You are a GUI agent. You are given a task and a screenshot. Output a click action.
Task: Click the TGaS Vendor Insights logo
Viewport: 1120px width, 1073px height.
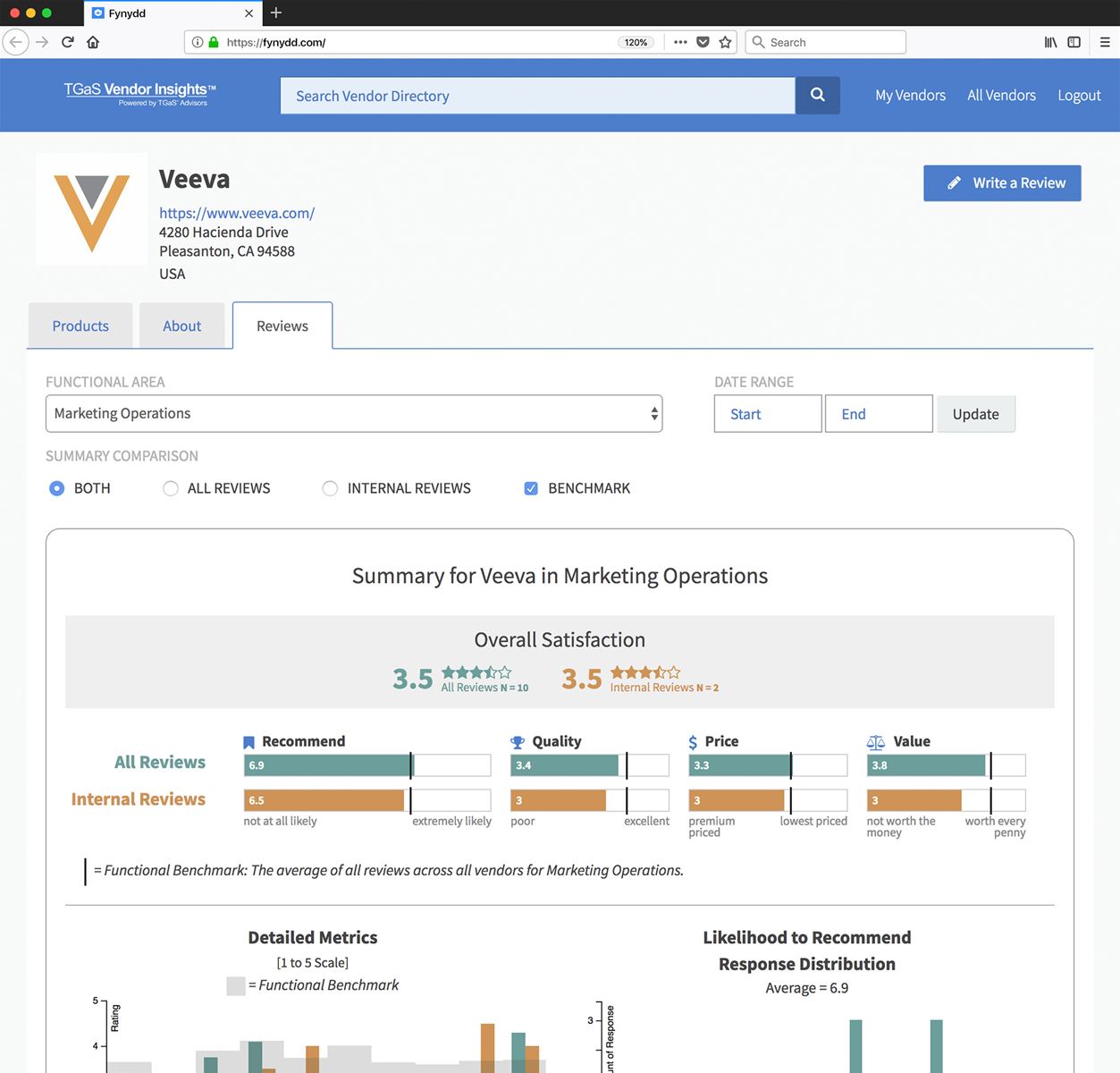point(140,93)
